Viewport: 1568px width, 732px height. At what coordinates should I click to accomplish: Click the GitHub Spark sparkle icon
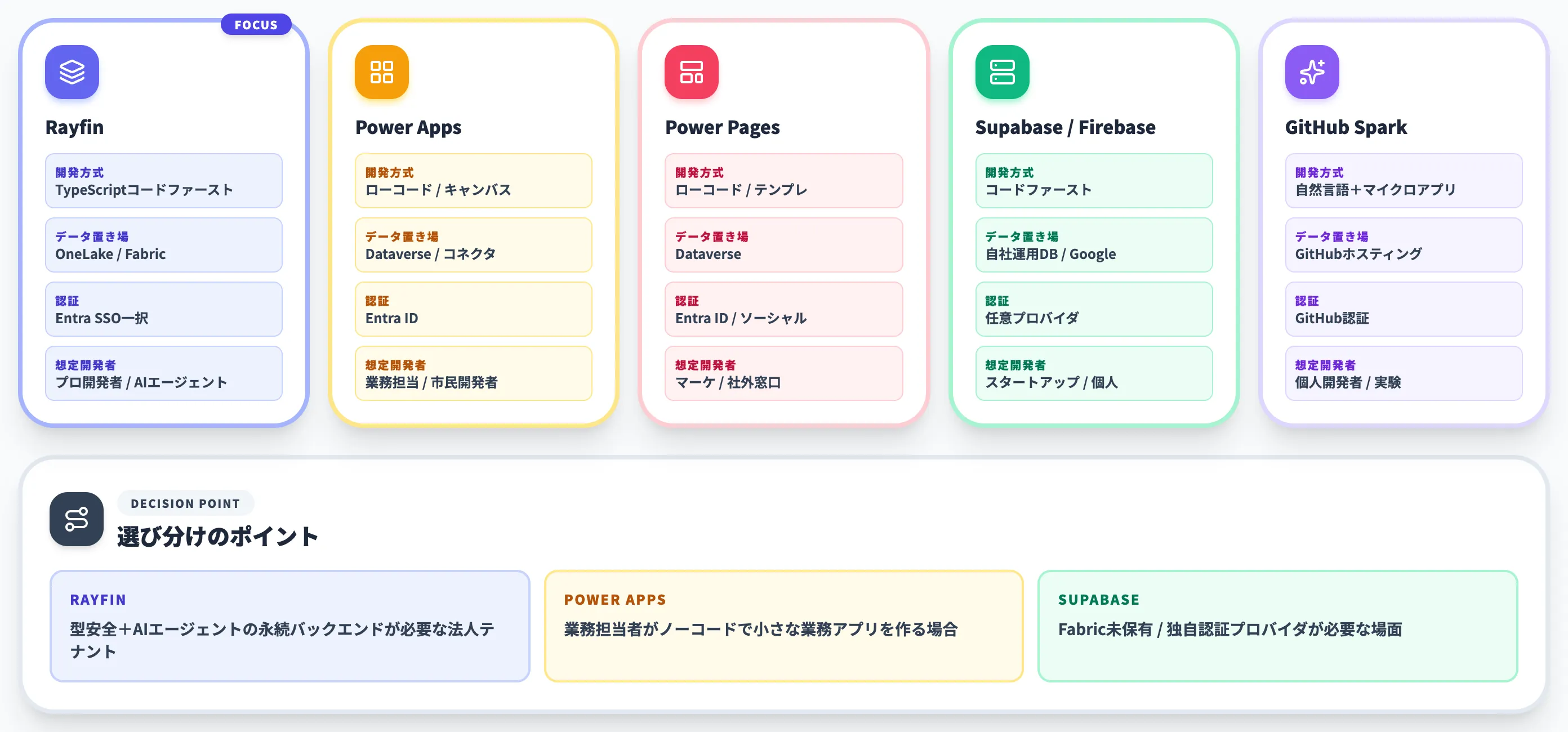[x=1312, y=72]
